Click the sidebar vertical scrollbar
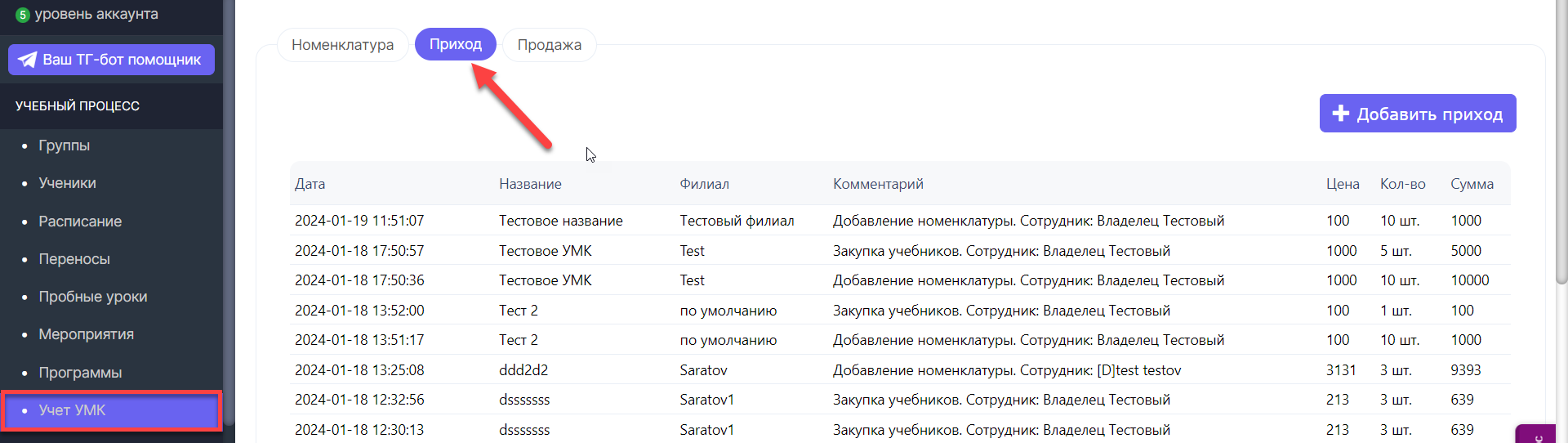The width and height of the screenshot is (1568, 443). 229,213
